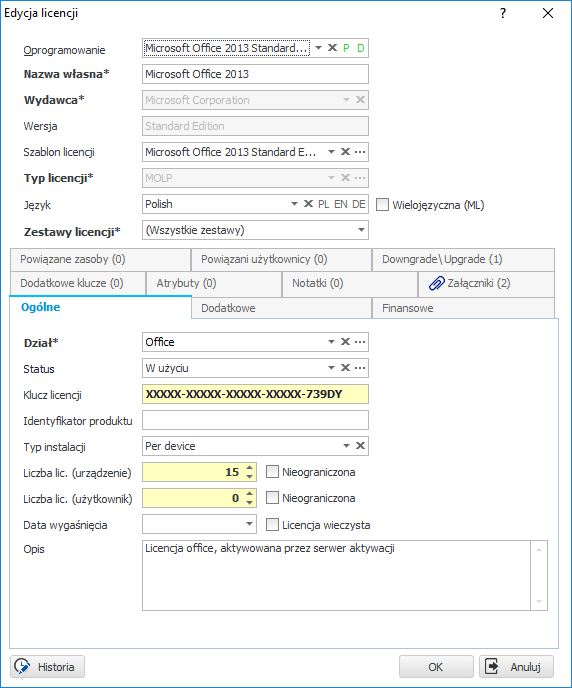The width and height of the screenshot is (572, 688).
Task: Decrease Liczba lic. (użytkownik) value
Action: (249, 503)
